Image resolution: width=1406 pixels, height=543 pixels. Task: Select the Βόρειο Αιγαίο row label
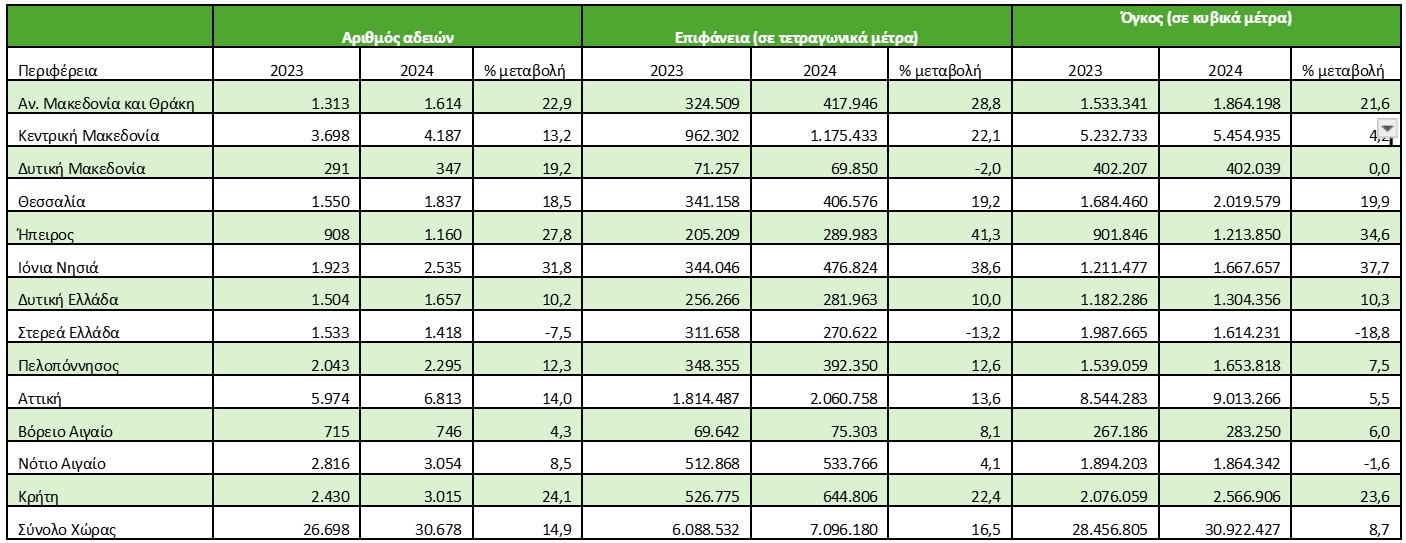tap(108, 432)
